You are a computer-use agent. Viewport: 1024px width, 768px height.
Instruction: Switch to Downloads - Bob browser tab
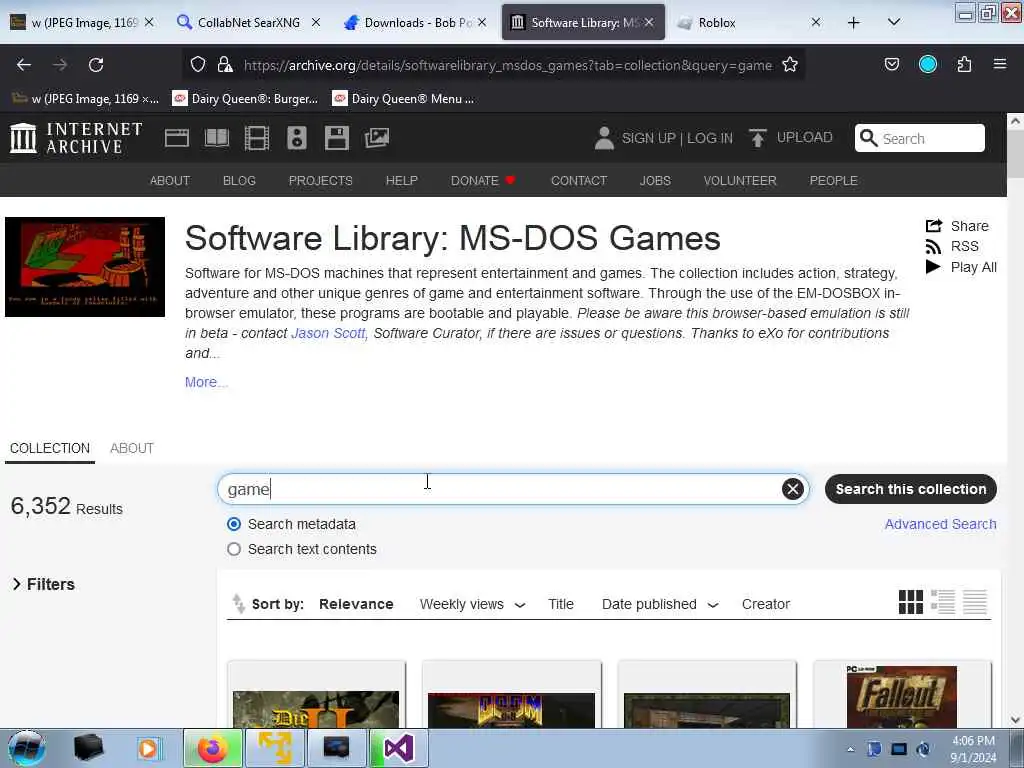pos(416,22)
